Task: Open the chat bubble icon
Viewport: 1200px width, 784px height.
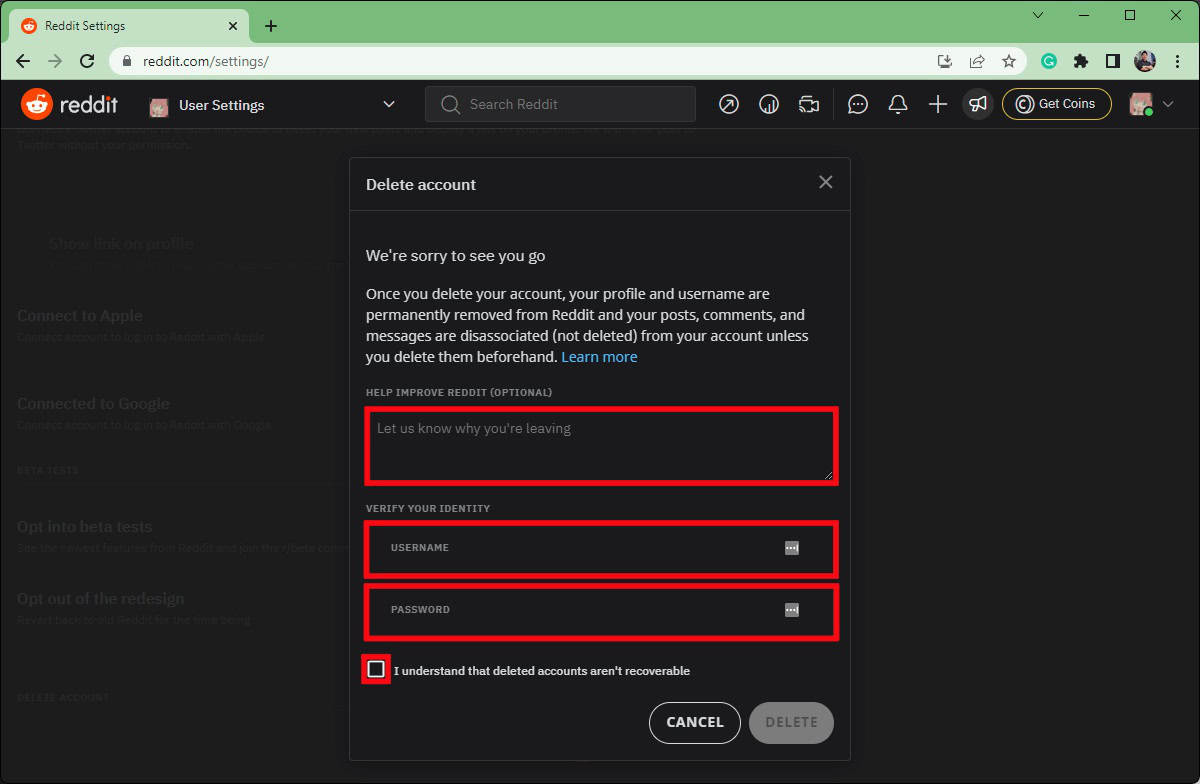Action: pos(858,104)
